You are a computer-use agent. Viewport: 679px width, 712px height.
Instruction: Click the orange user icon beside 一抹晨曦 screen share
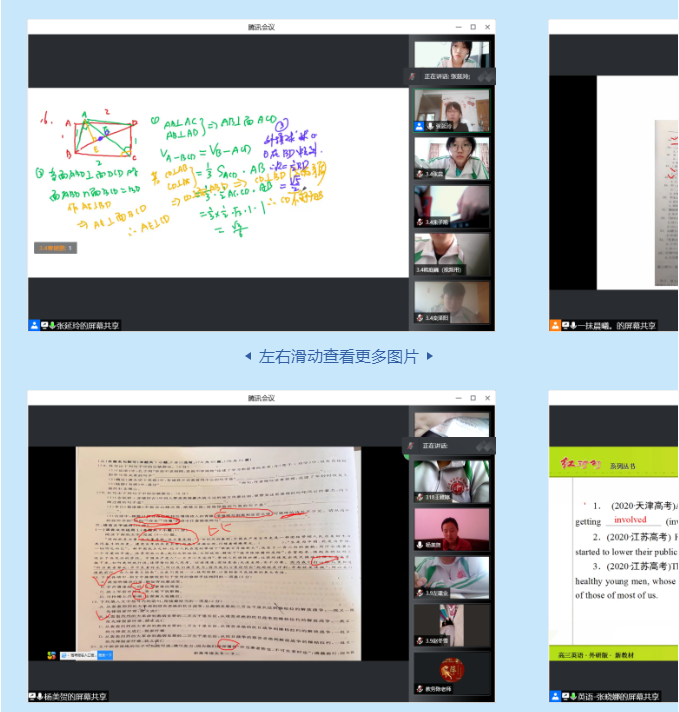555,325
